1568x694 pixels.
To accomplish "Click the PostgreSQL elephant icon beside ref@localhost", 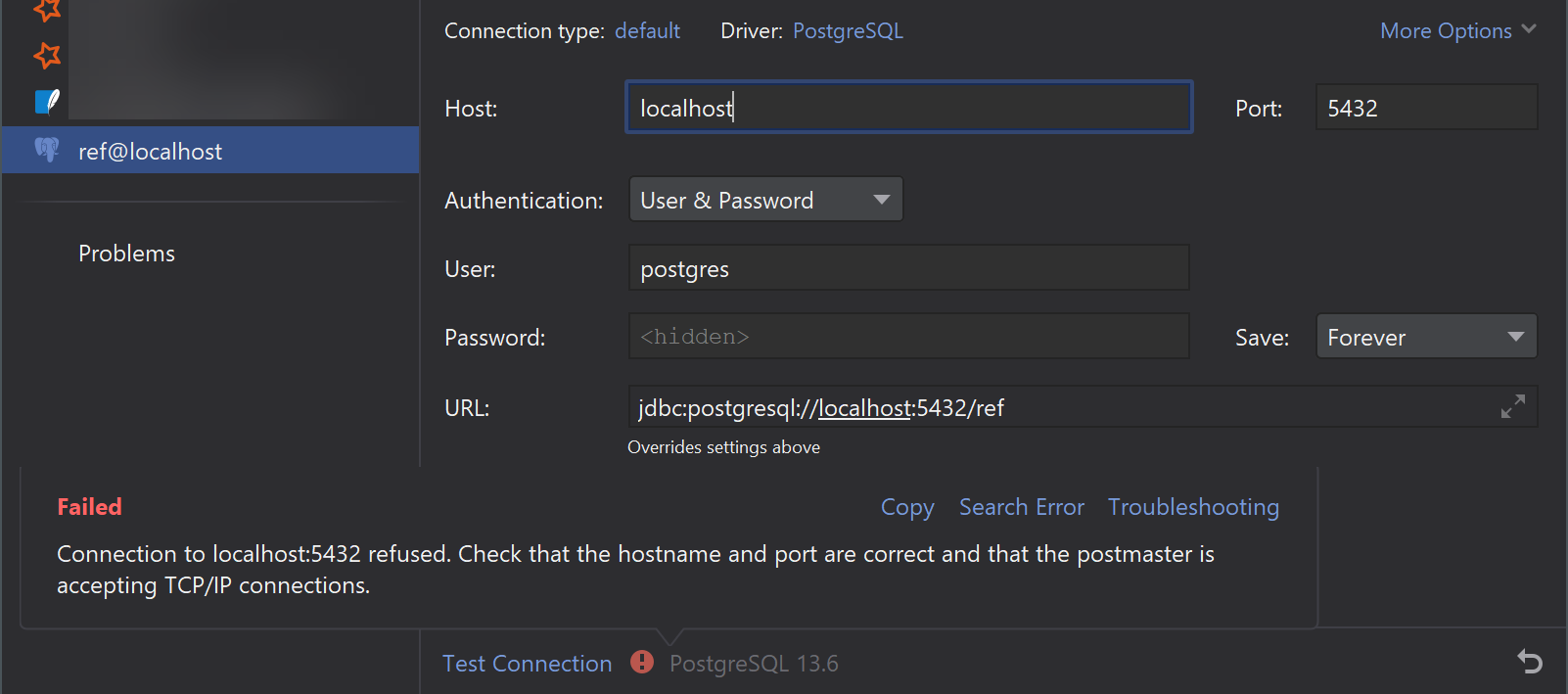I will 46,150.
